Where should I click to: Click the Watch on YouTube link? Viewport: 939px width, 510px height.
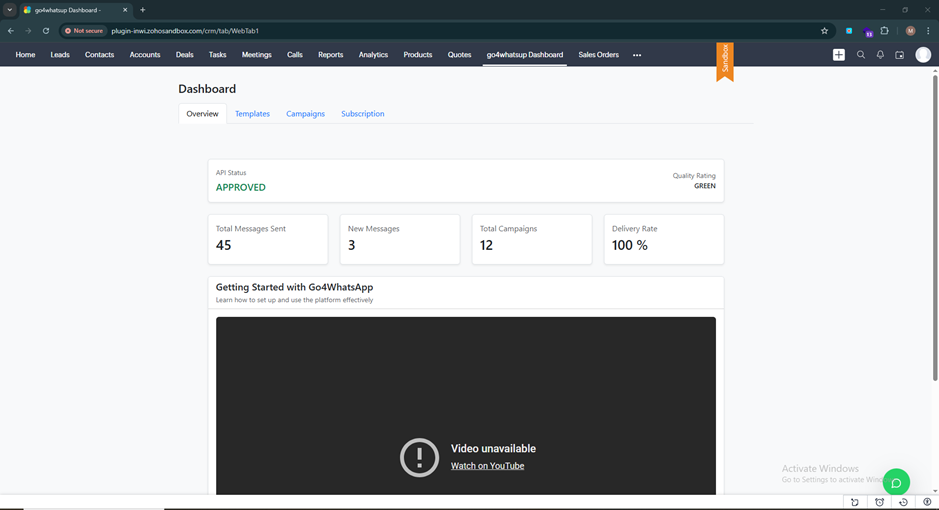(x=487, y=466)
